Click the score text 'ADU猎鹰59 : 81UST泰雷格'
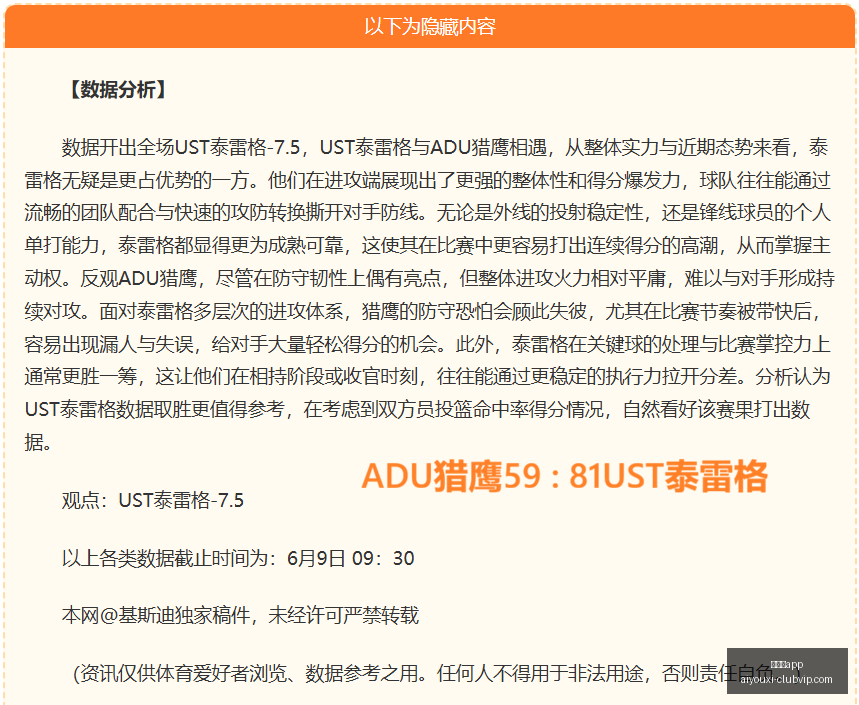859x705 pixels. point(564,475)
